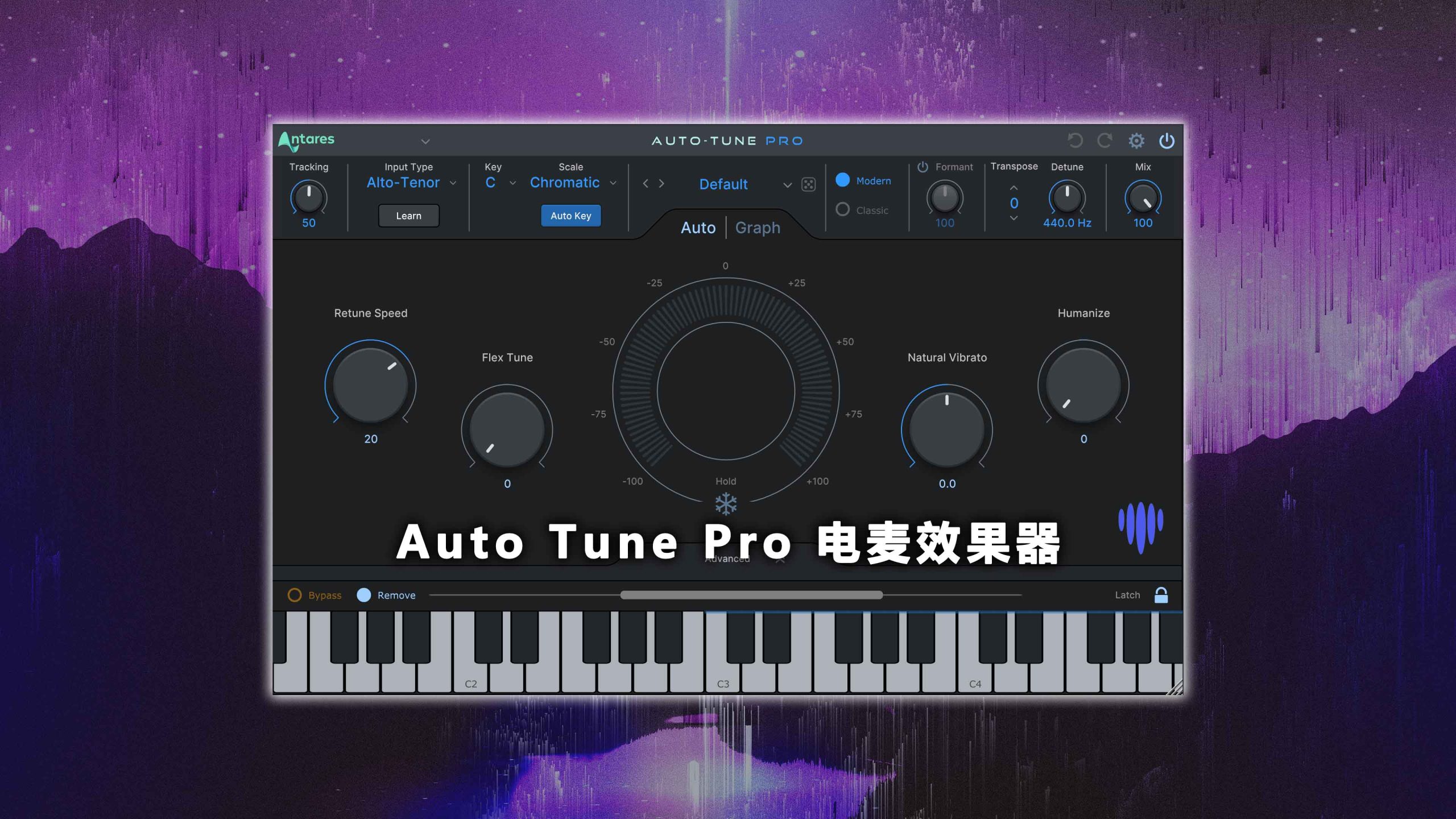Select Classic mode radio button
1456x819 pixels.
click(842, 210)
